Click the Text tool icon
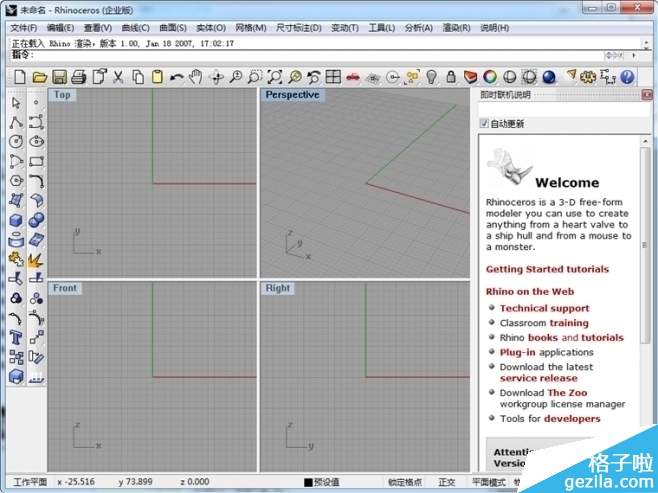 16,337
